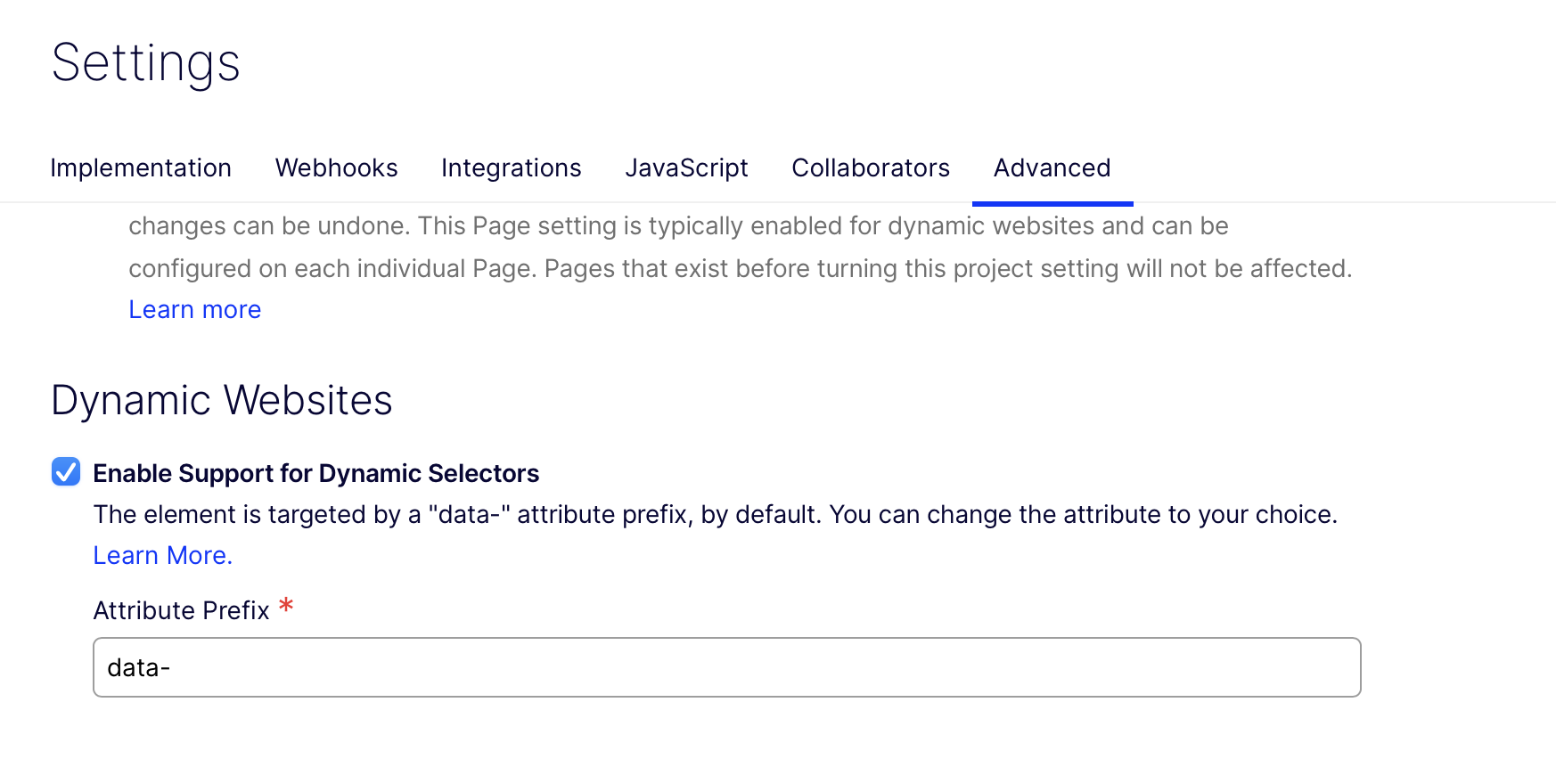This screenshot has width=1556, height=784.
Task: Click Learn More under Dynamic Selectors description
Action: coord(162,555)
